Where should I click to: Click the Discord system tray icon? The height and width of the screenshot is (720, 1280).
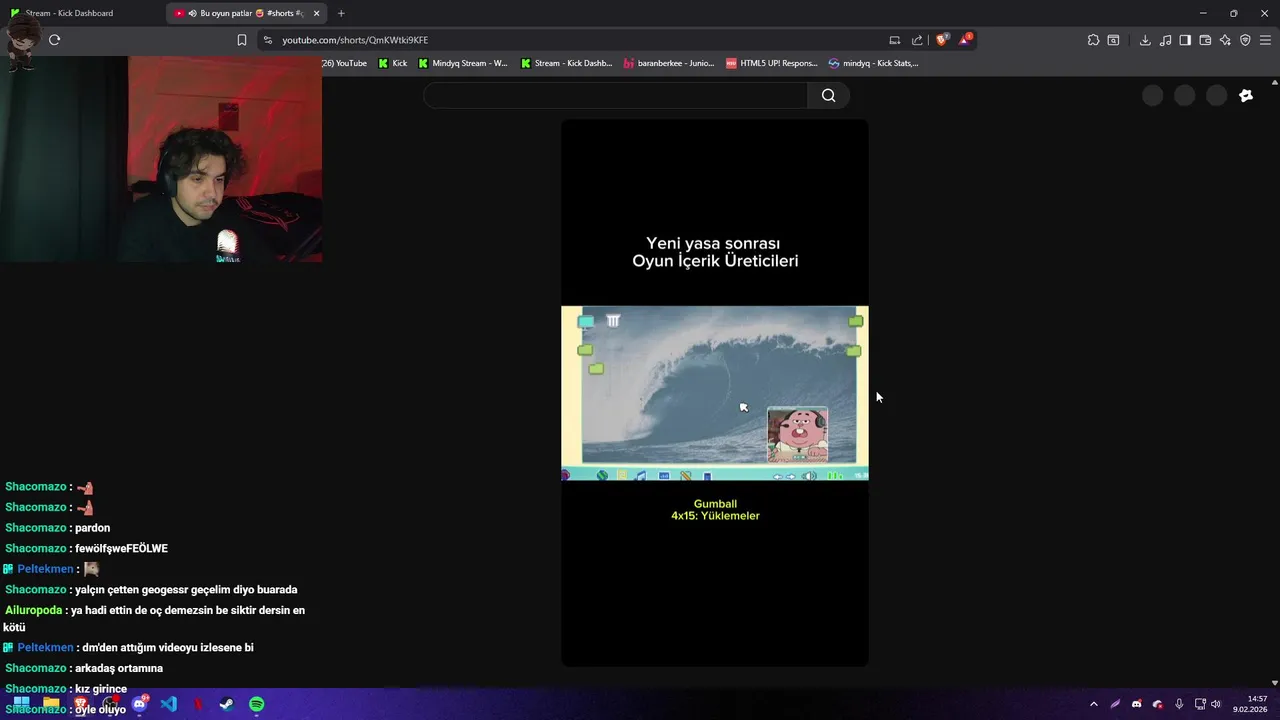1137,704
